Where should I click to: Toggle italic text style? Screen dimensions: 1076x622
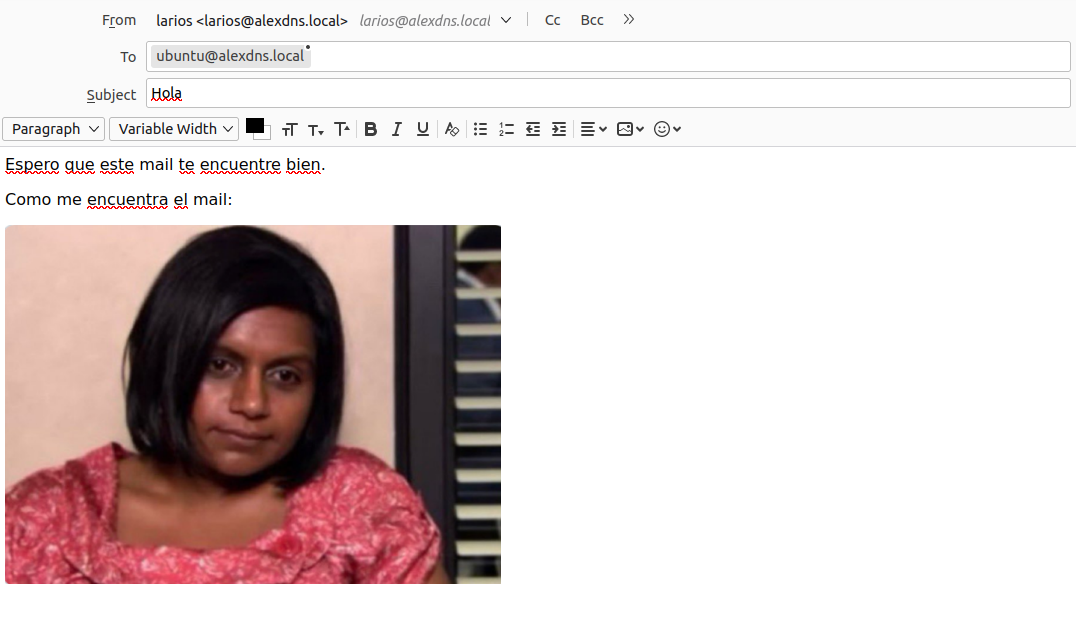click(397, 129)
